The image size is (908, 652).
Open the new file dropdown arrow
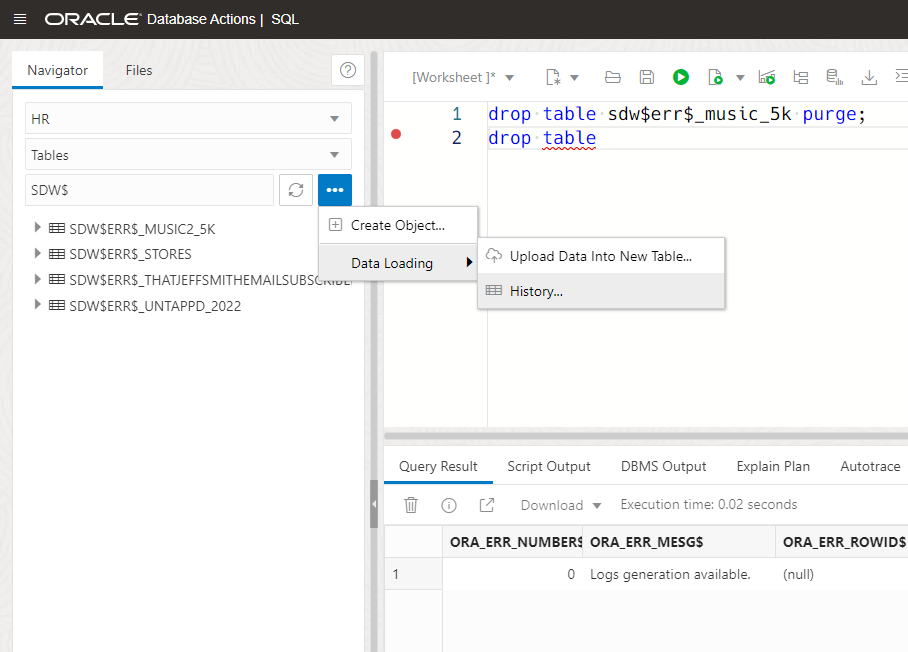coord(574,78)
